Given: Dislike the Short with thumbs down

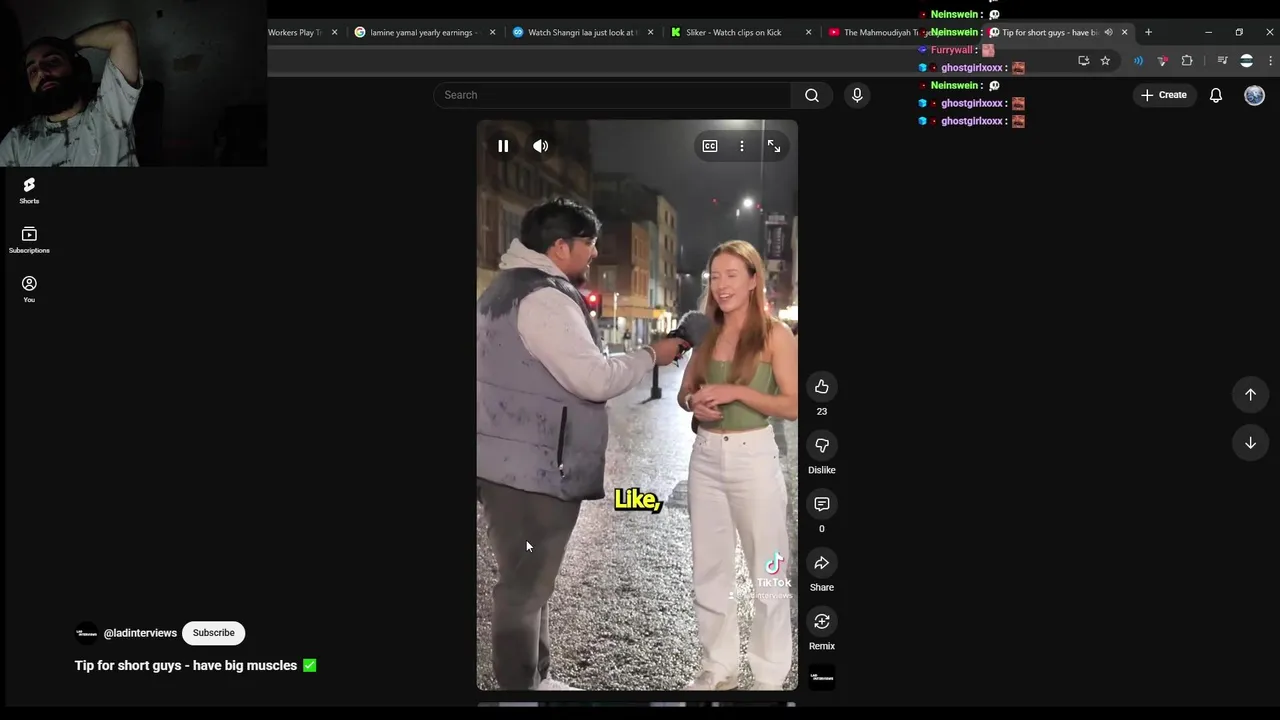Looking at the screenshot, I should click(x=822, y=445).
